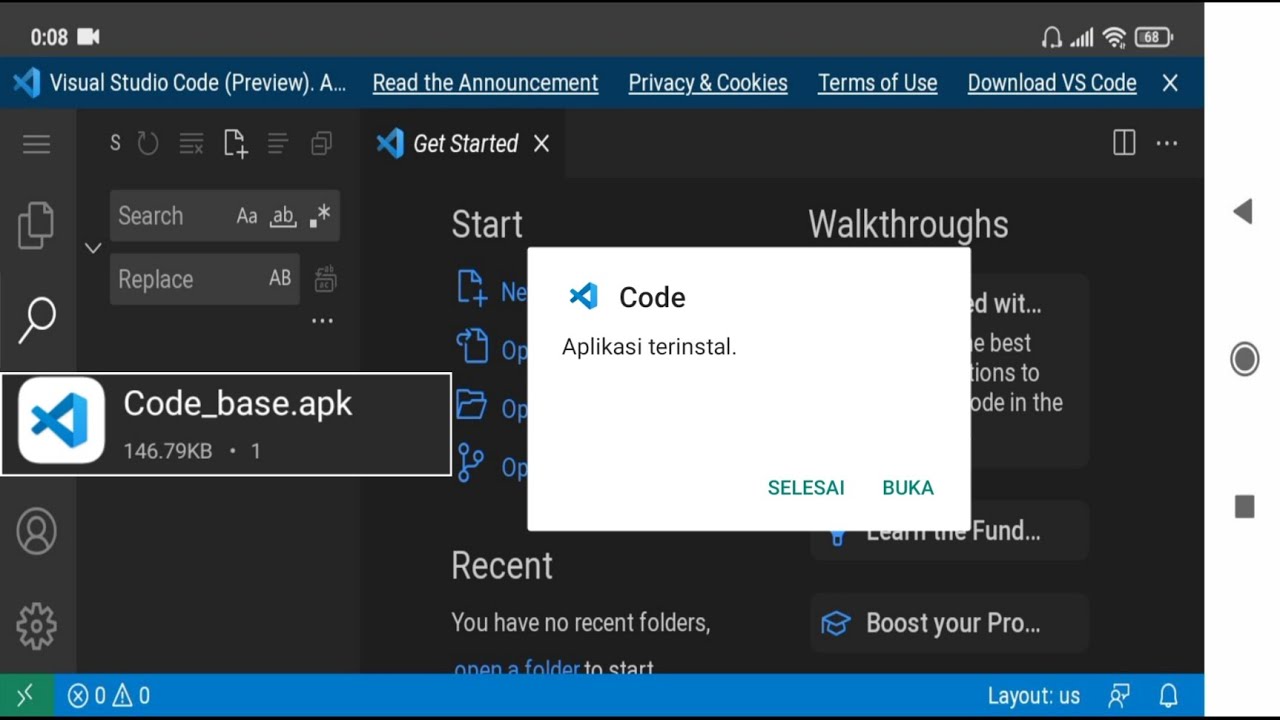Image resolution: width=1280 pixels, height=720 pixels.
Task: Click the feedback icon in status bar
Action: click(1119, 696)
